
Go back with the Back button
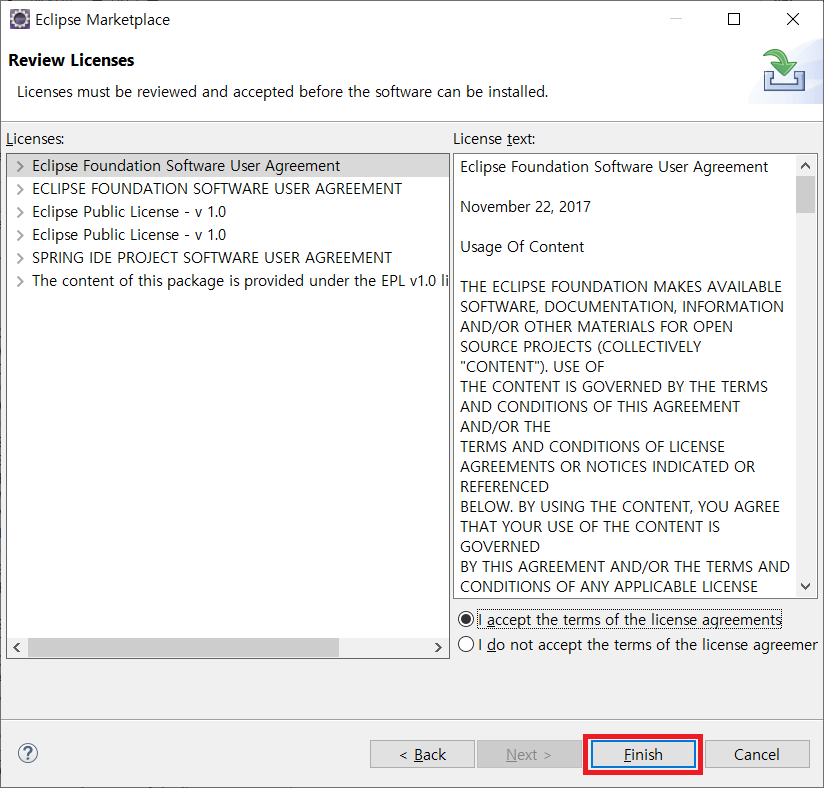pyautogui.click(x=423, y=754)
